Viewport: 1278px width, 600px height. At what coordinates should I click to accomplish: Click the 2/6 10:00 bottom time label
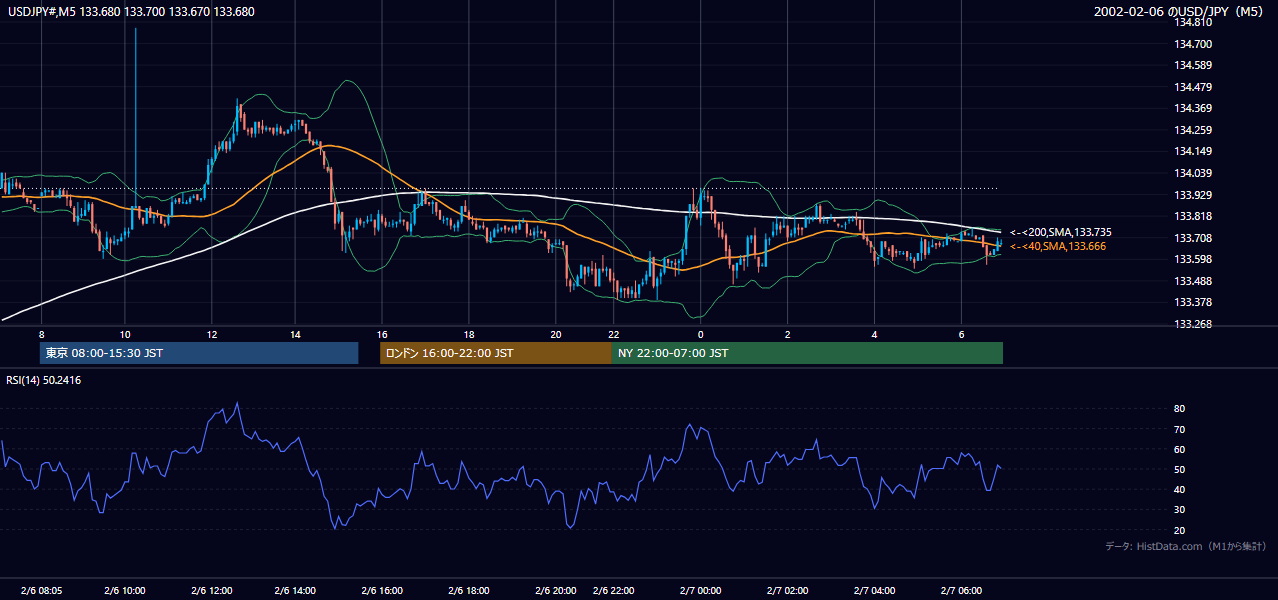pyautogui.click(x=125, y=591)
